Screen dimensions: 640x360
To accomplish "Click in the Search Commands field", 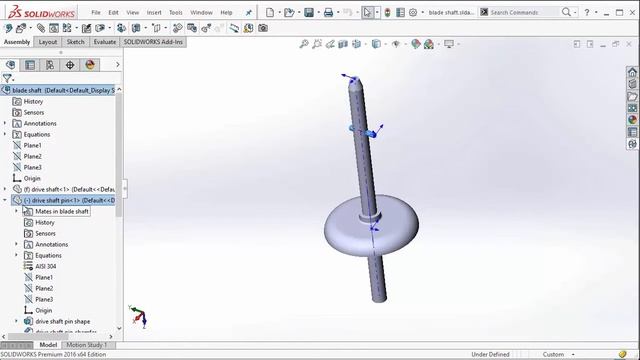I will [524, 13].
